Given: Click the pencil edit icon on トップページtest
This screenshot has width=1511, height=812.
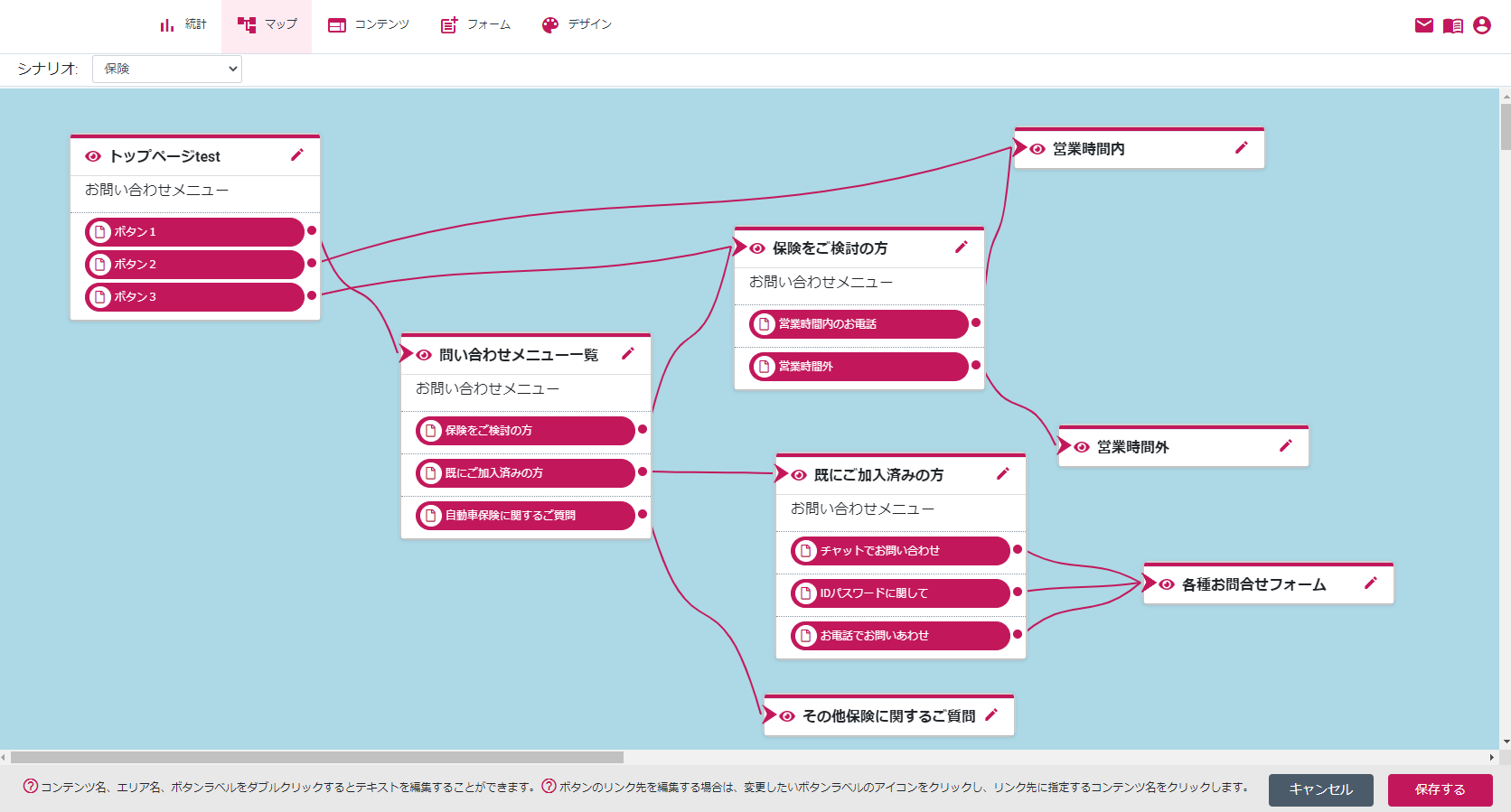Looking at the screenshot, I should click(x=296, y=155).
